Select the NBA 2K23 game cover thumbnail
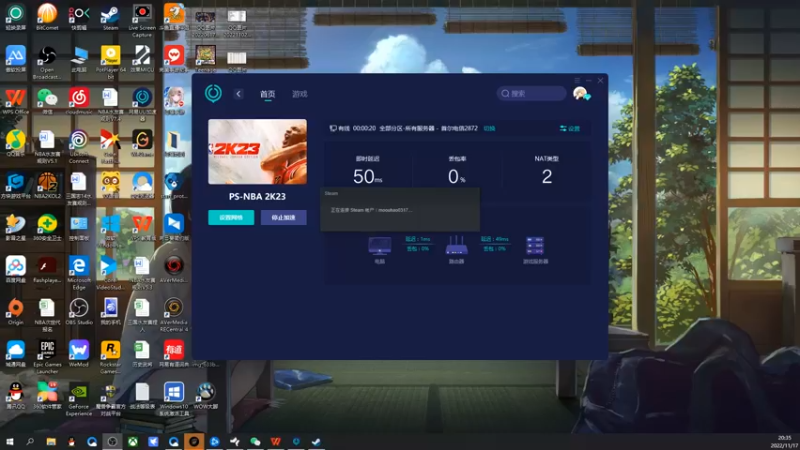The height and width of the screenshot is (450, 800). (x=258, y=152)
